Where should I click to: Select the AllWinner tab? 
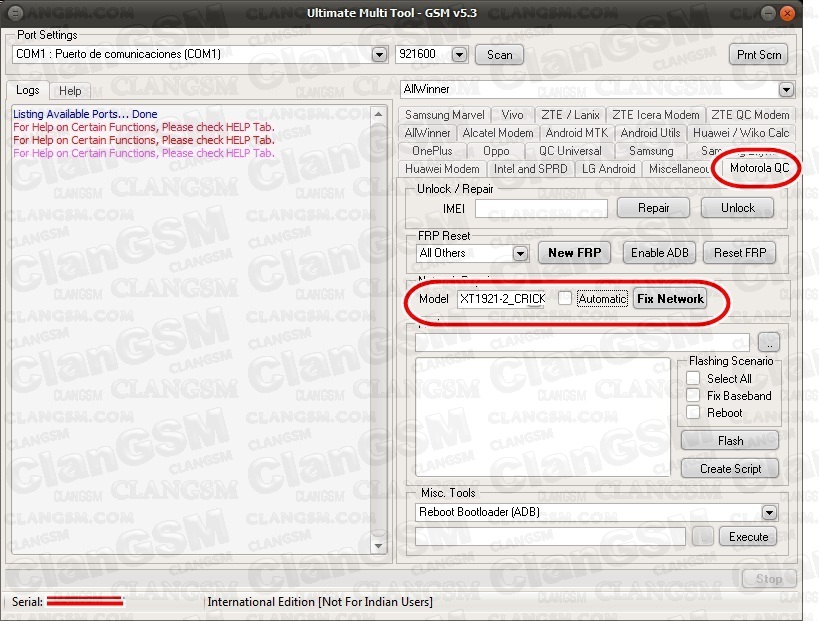tap(427, 133)
